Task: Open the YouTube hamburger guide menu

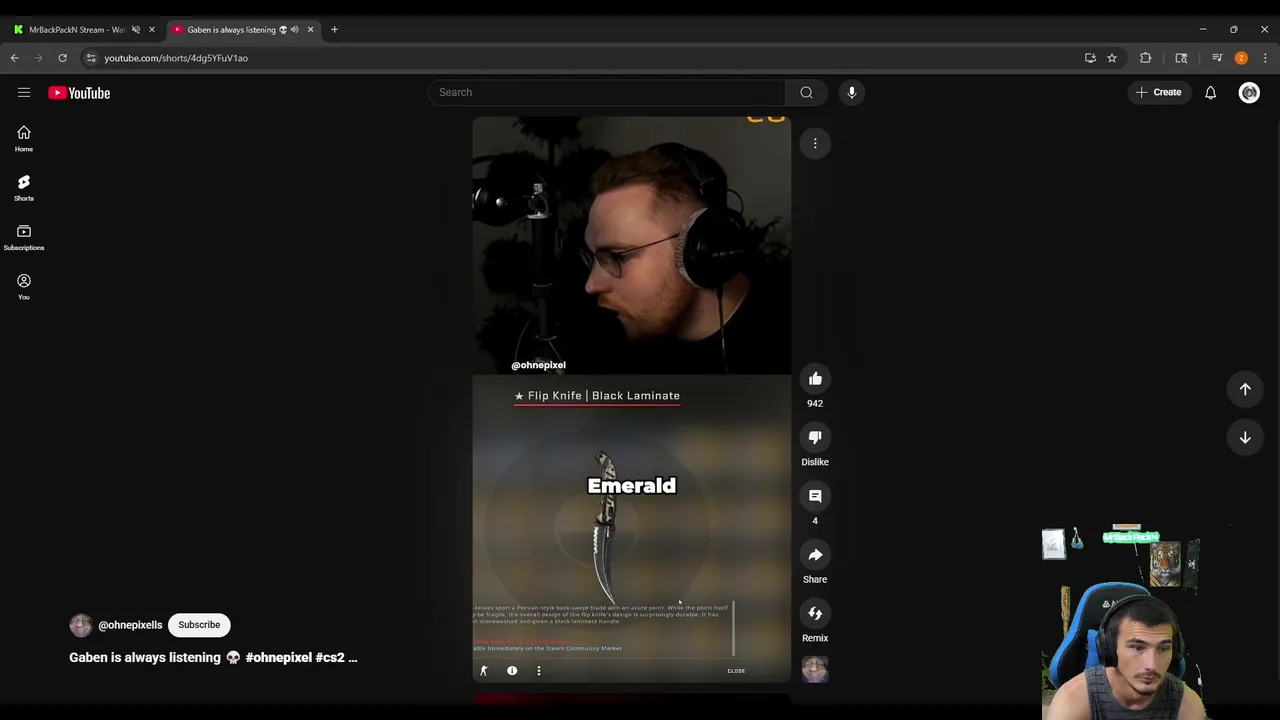Action: click(x=24, y=93)
